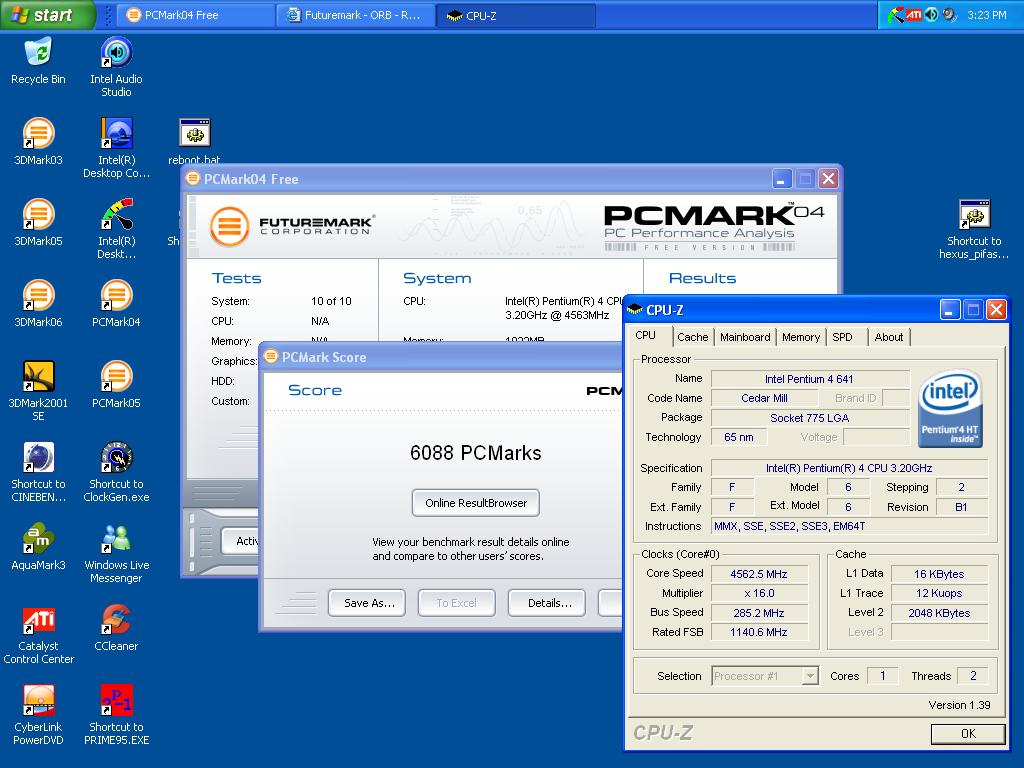Open the Processor #1 selection dropdown
The height and width of the screenshot is (768, 1024).
click(765, 676)
